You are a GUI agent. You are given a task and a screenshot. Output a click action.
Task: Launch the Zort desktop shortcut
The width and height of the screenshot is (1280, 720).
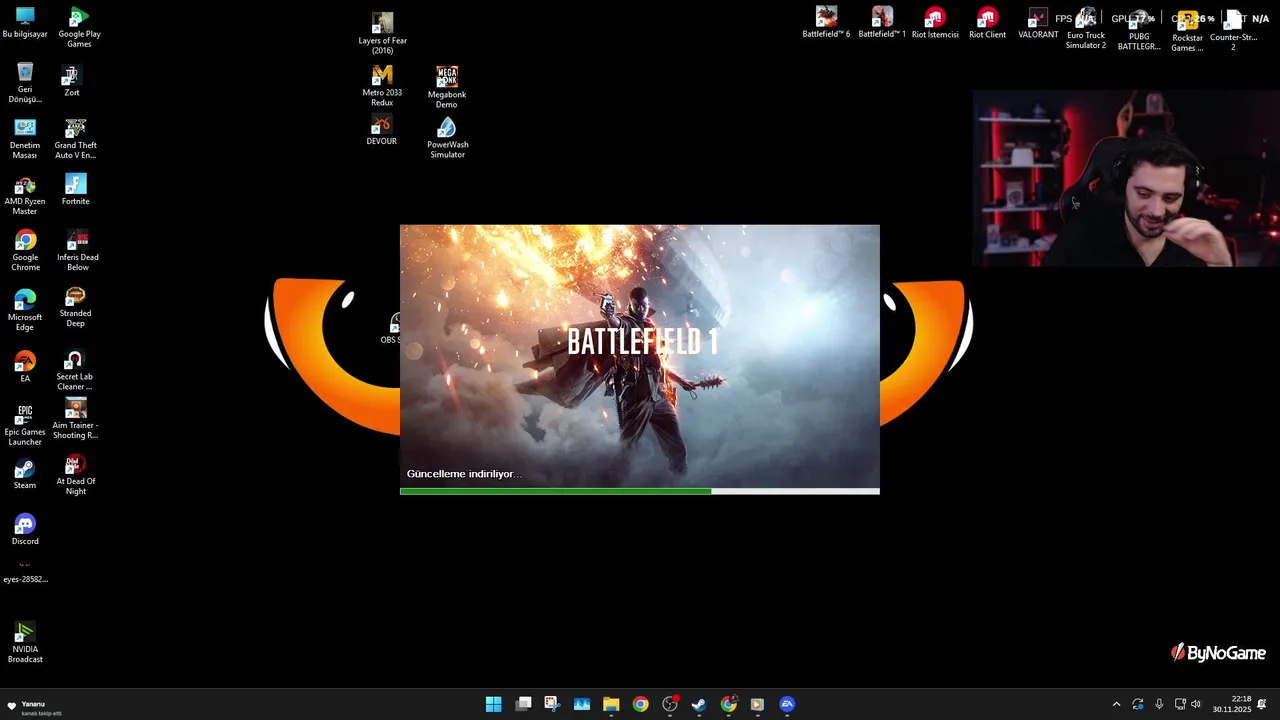[71, 80]
